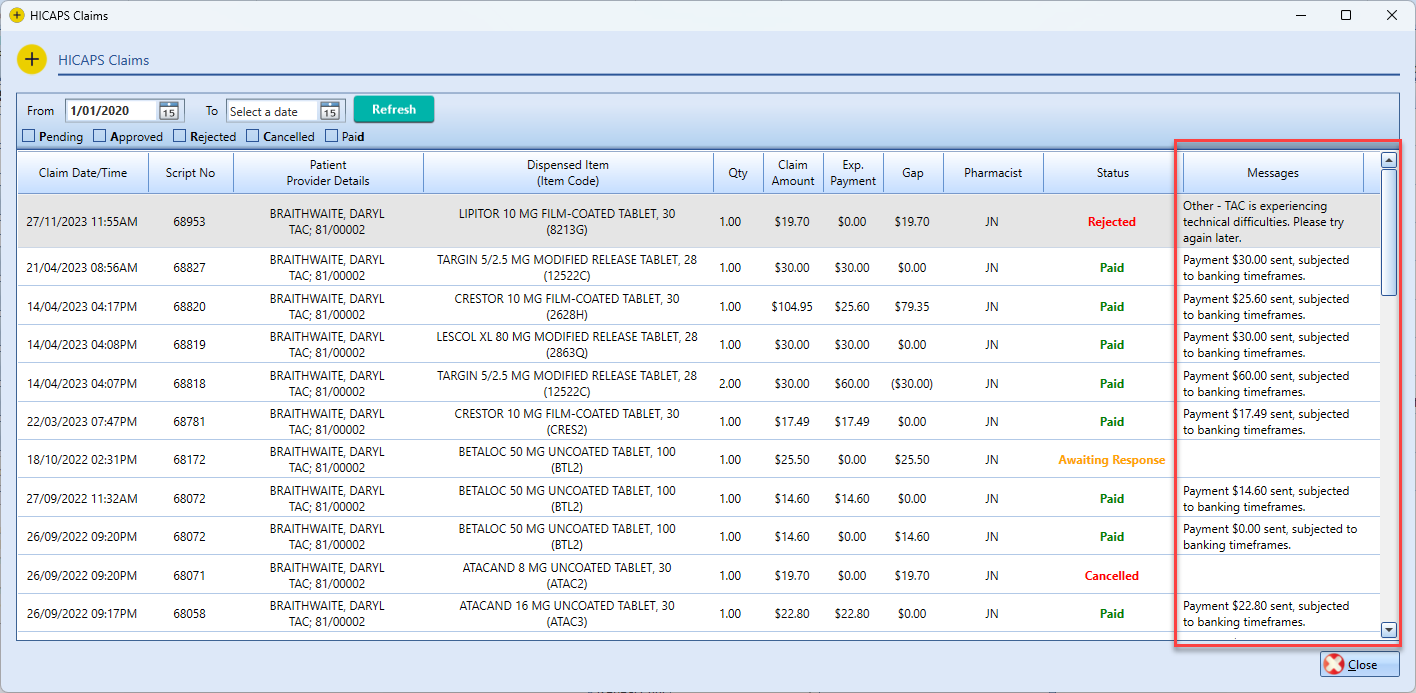The height and width of the screenshot is (693, 1416).
Task: Enable the Pending filter checkbox
Action: 29,136
